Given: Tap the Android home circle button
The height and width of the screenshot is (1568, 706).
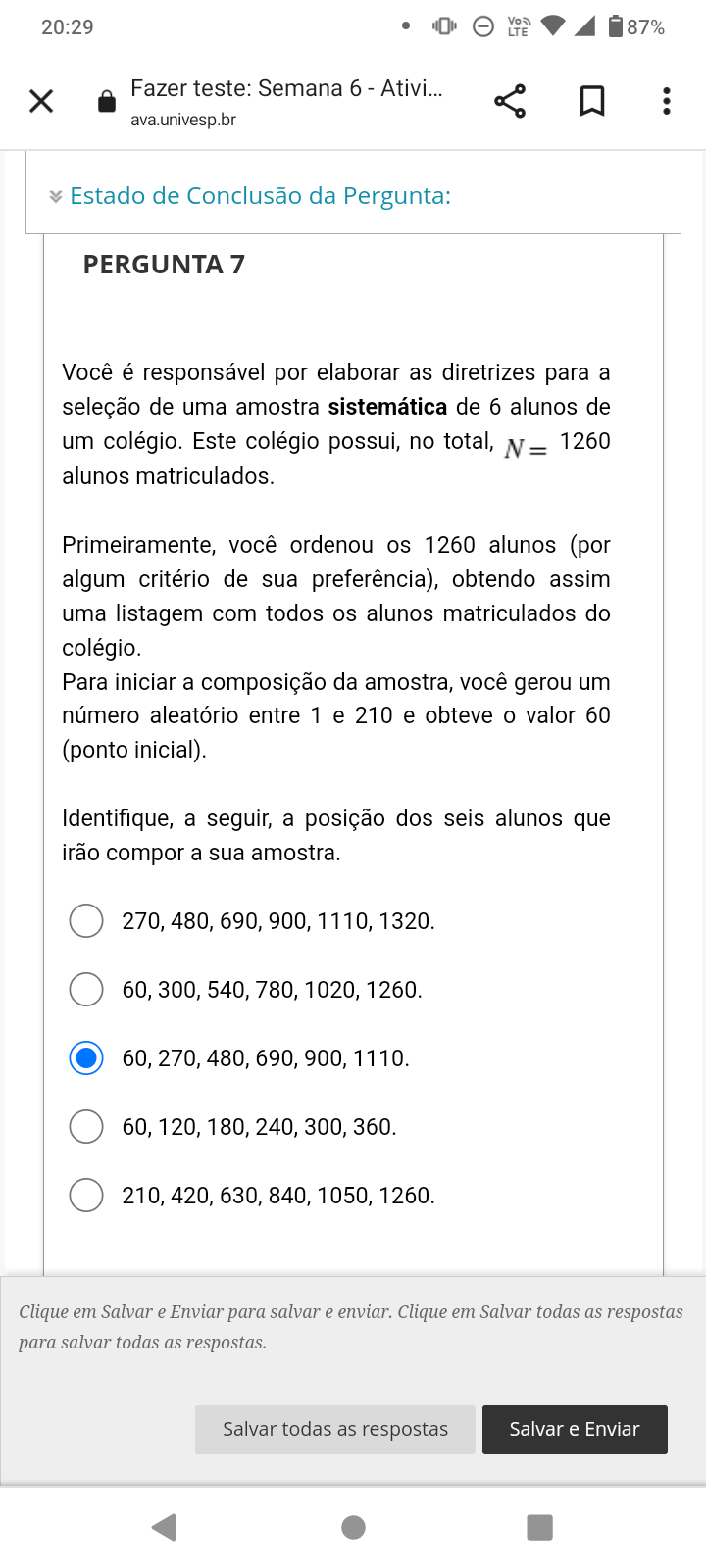Looking at the screenshot, I should 353,1527.
